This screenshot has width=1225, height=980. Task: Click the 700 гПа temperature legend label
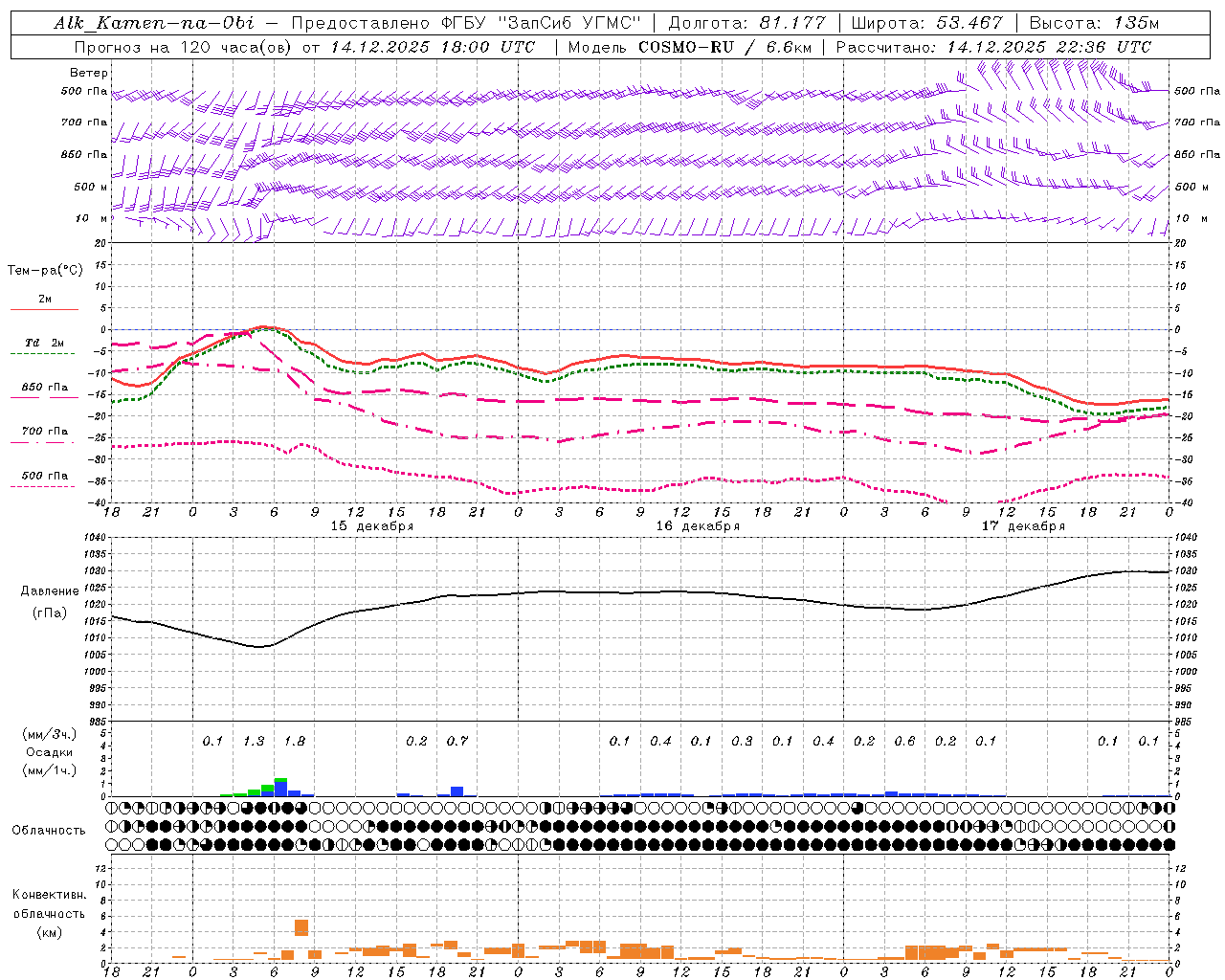[45, 432]
